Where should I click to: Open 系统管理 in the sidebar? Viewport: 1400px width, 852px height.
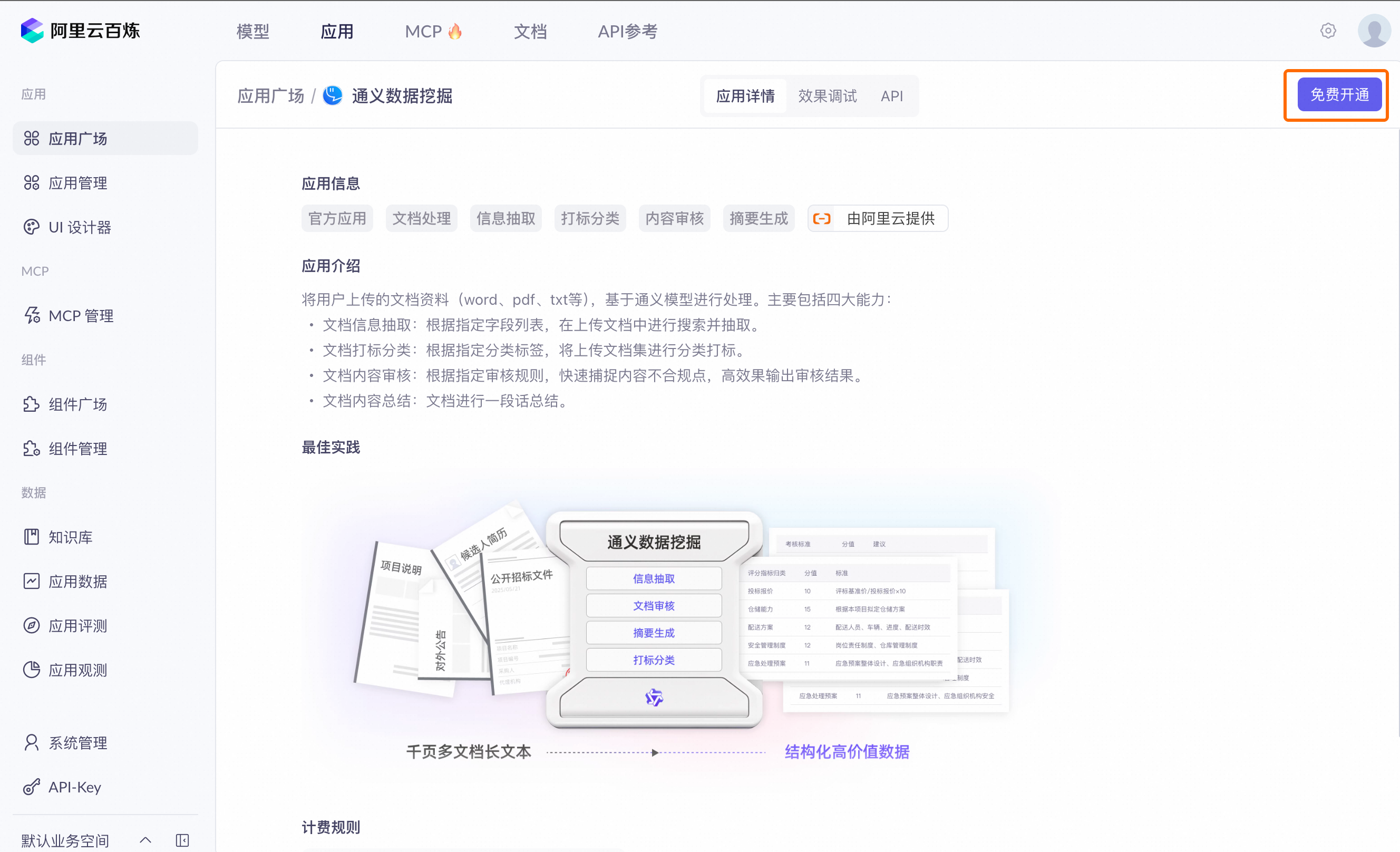[105, 742]
